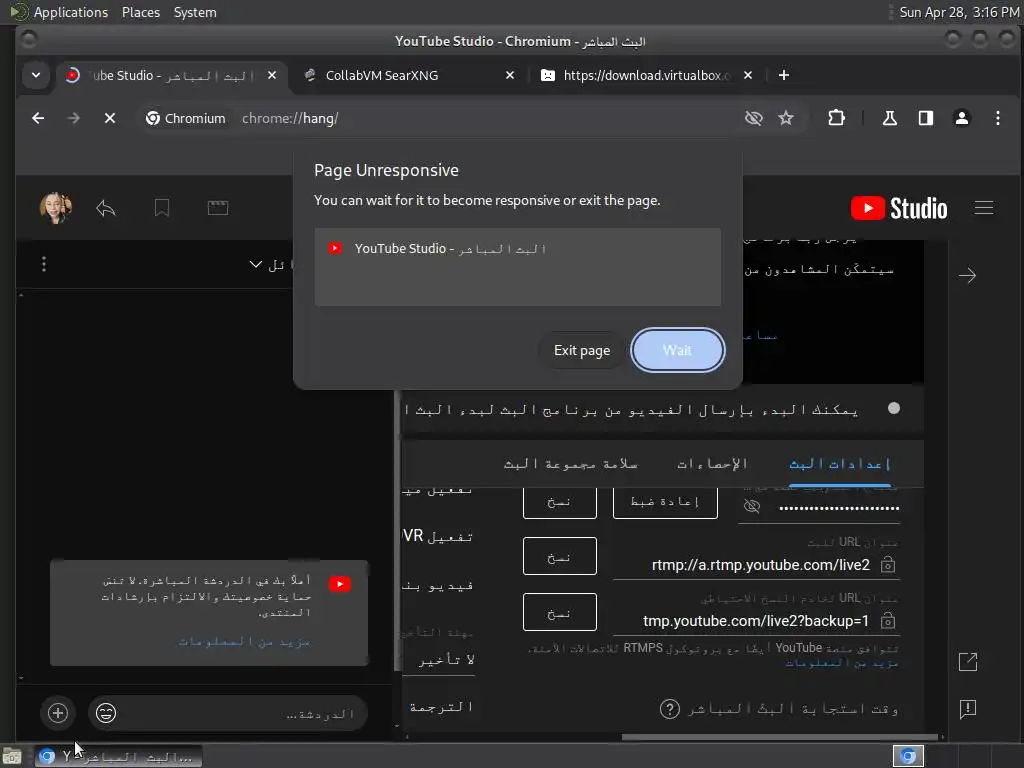Click the clock showing Sun Apr 28
1024x768 pixels.
(959, 12)
